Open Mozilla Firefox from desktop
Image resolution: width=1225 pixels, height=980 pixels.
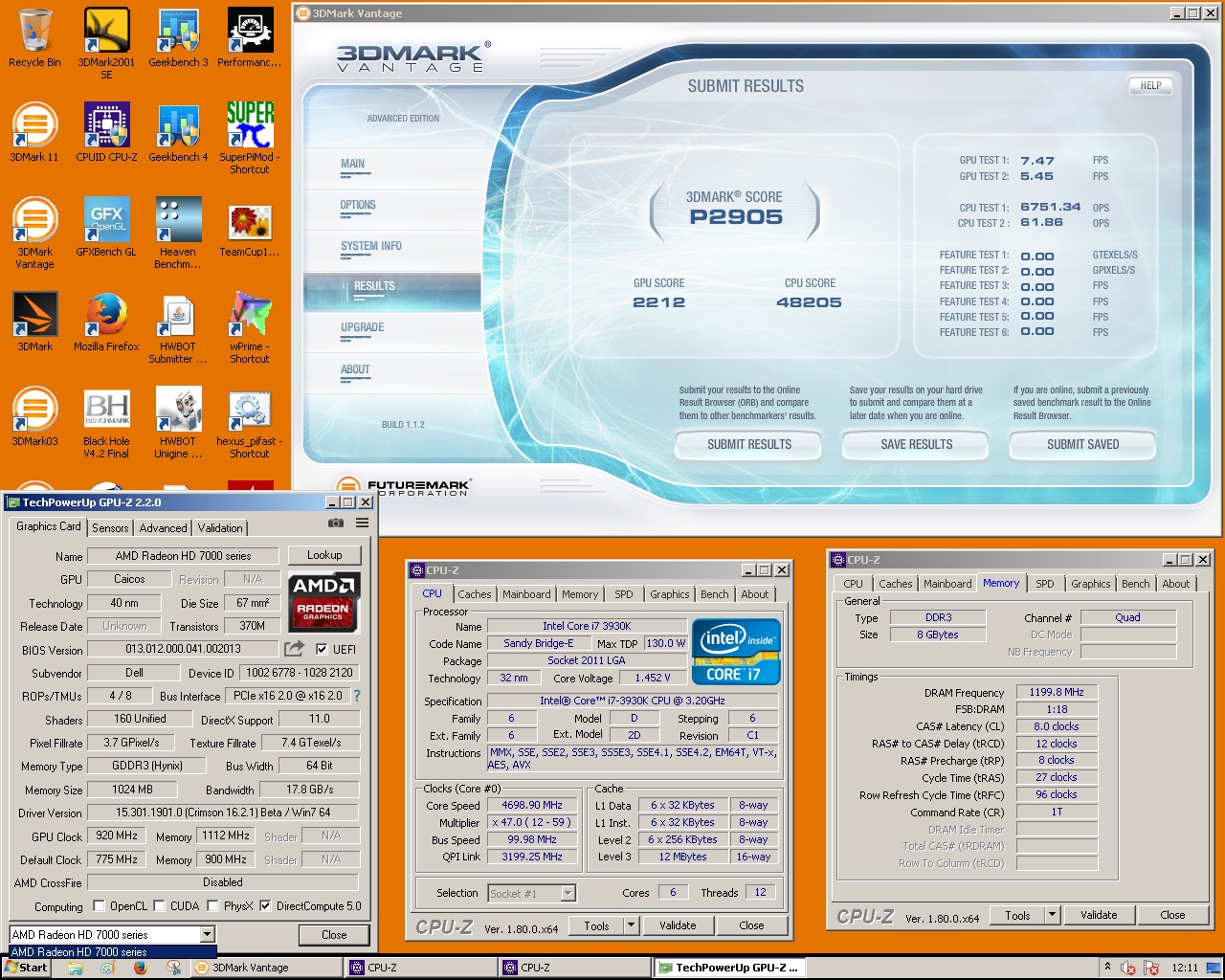pos(106,321)
